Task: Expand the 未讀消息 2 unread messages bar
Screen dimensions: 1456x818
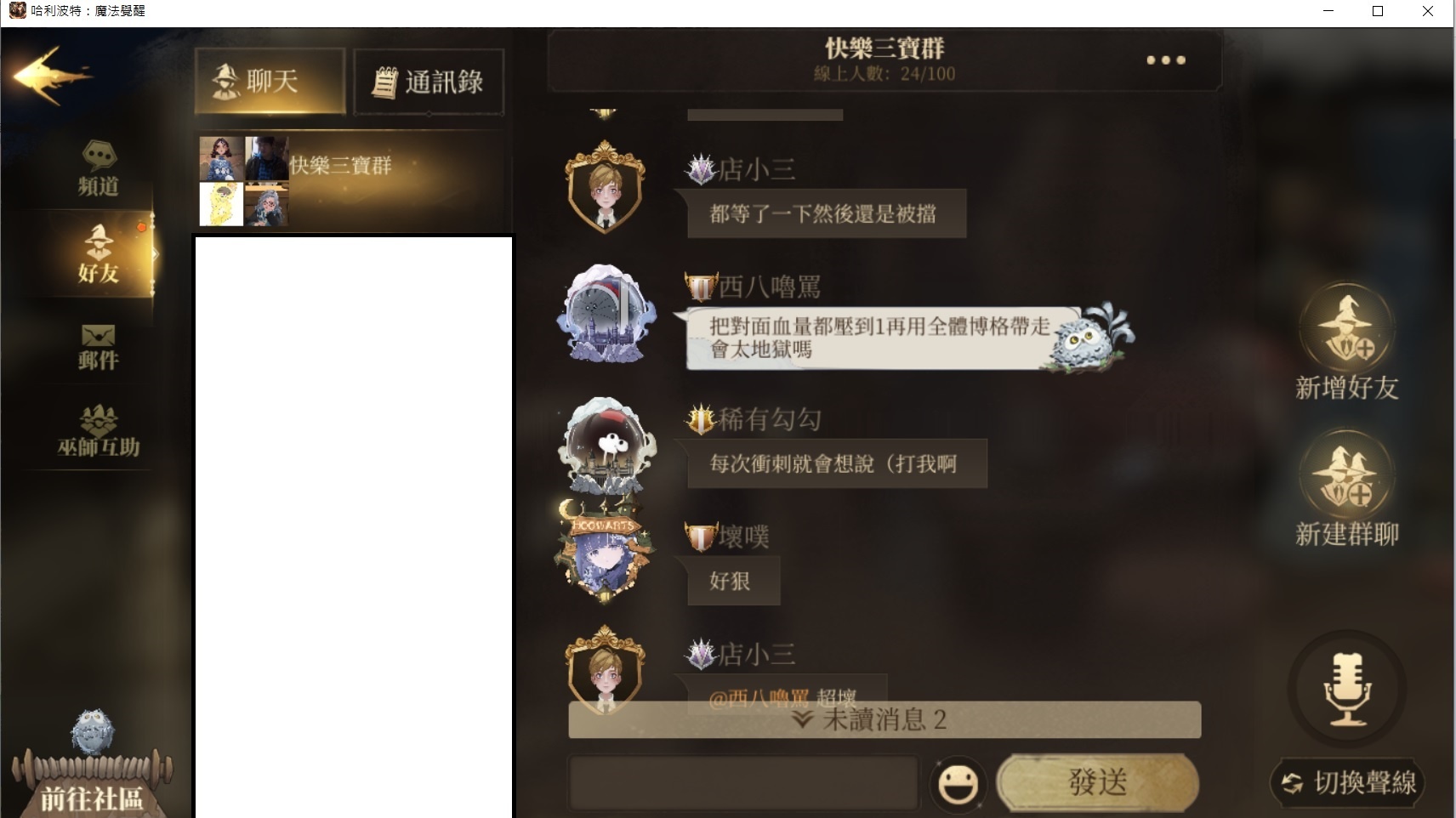Action: [x=884, y=719]
